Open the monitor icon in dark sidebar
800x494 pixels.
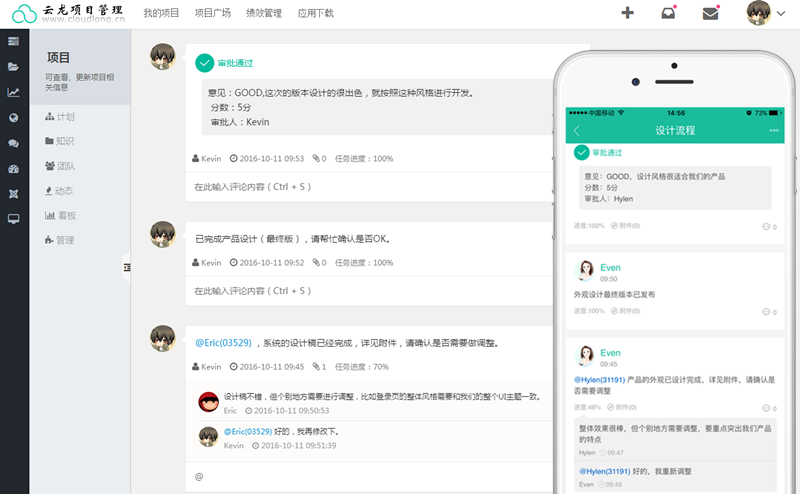13,218
